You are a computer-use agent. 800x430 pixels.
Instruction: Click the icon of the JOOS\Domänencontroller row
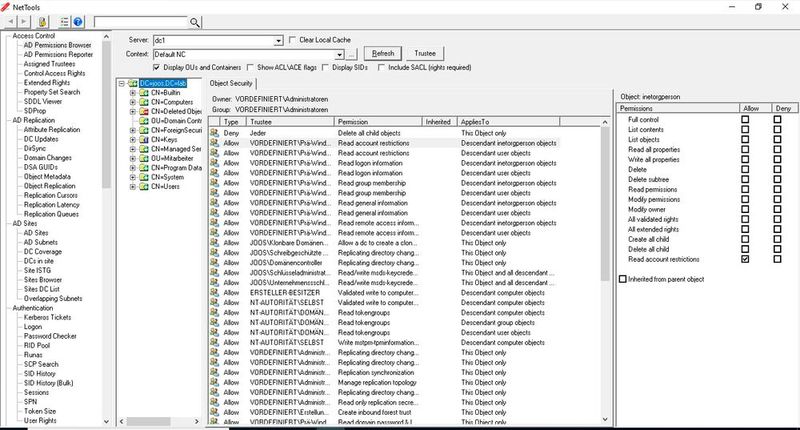pyautogui.click(x=214, y=263)
